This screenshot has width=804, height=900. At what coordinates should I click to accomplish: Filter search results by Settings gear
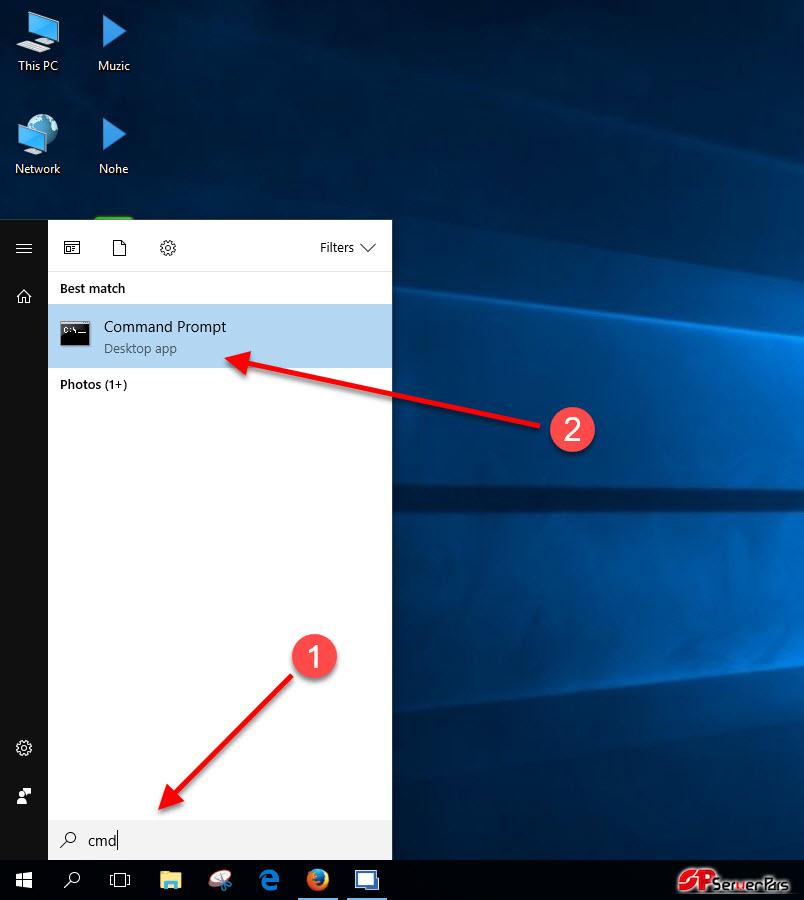[x=168, y=247]
